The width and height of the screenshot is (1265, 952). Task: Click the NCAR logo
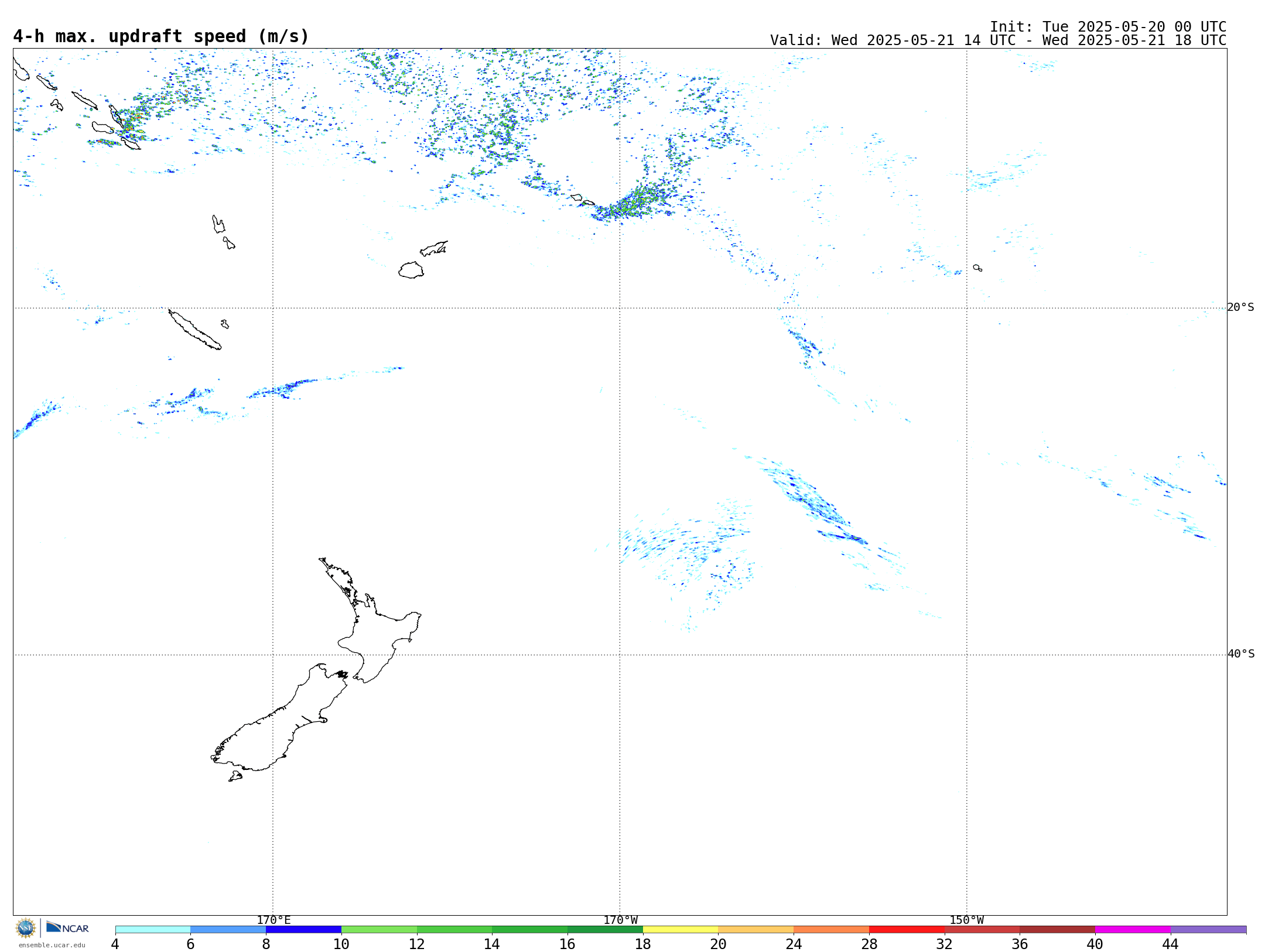pos(67,927)
